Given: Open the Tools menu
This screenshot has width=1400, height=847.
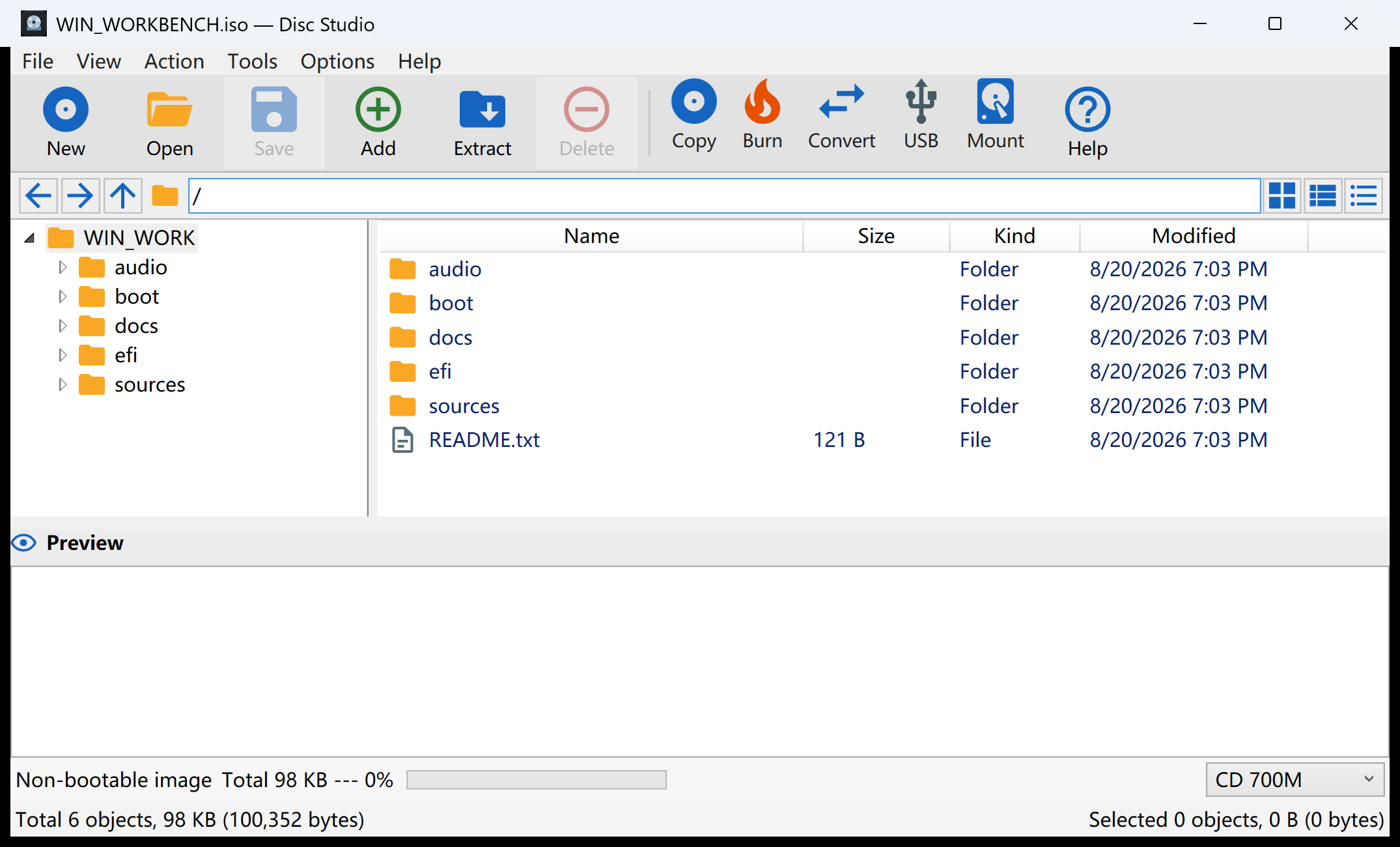Looking at the screenshot, I should coord(252,61).
